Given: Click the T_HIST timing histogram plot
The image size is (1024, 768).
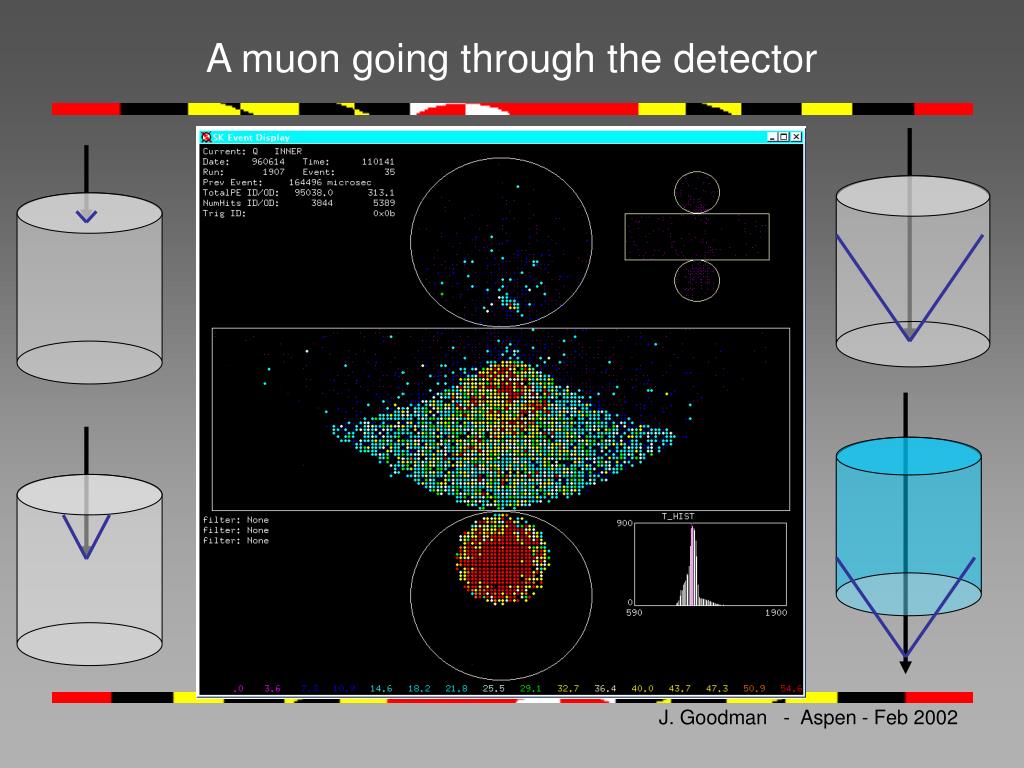Looking at the screenshot, I should (710, 564).
